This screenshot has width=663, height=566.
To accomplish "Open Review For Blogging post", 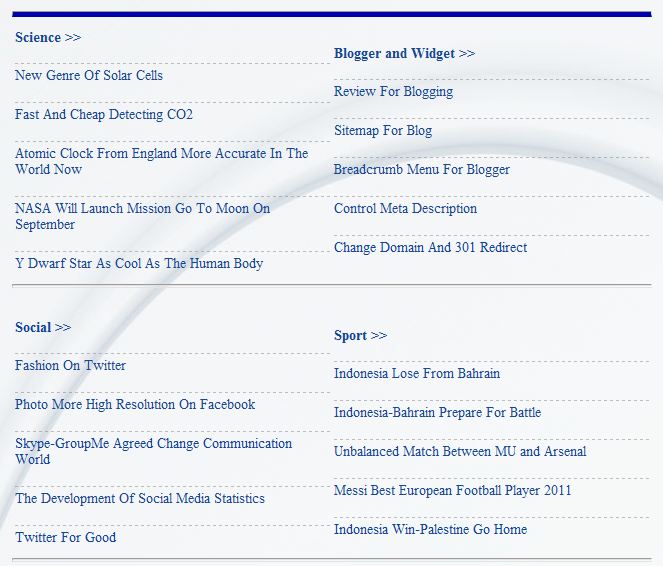I will [393, 91].
